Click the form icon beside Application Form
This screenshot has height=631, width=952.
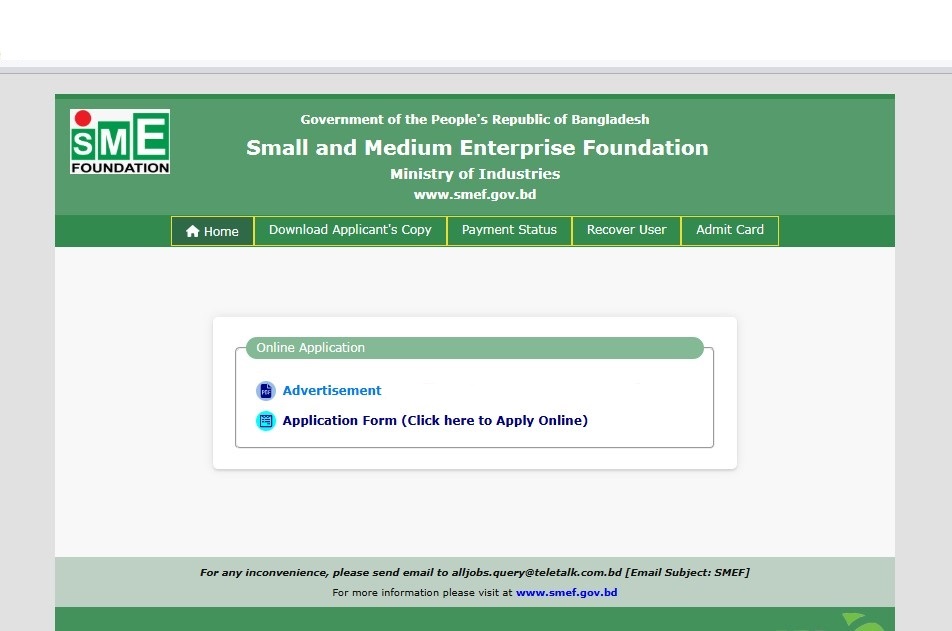(x=266, y=421)
